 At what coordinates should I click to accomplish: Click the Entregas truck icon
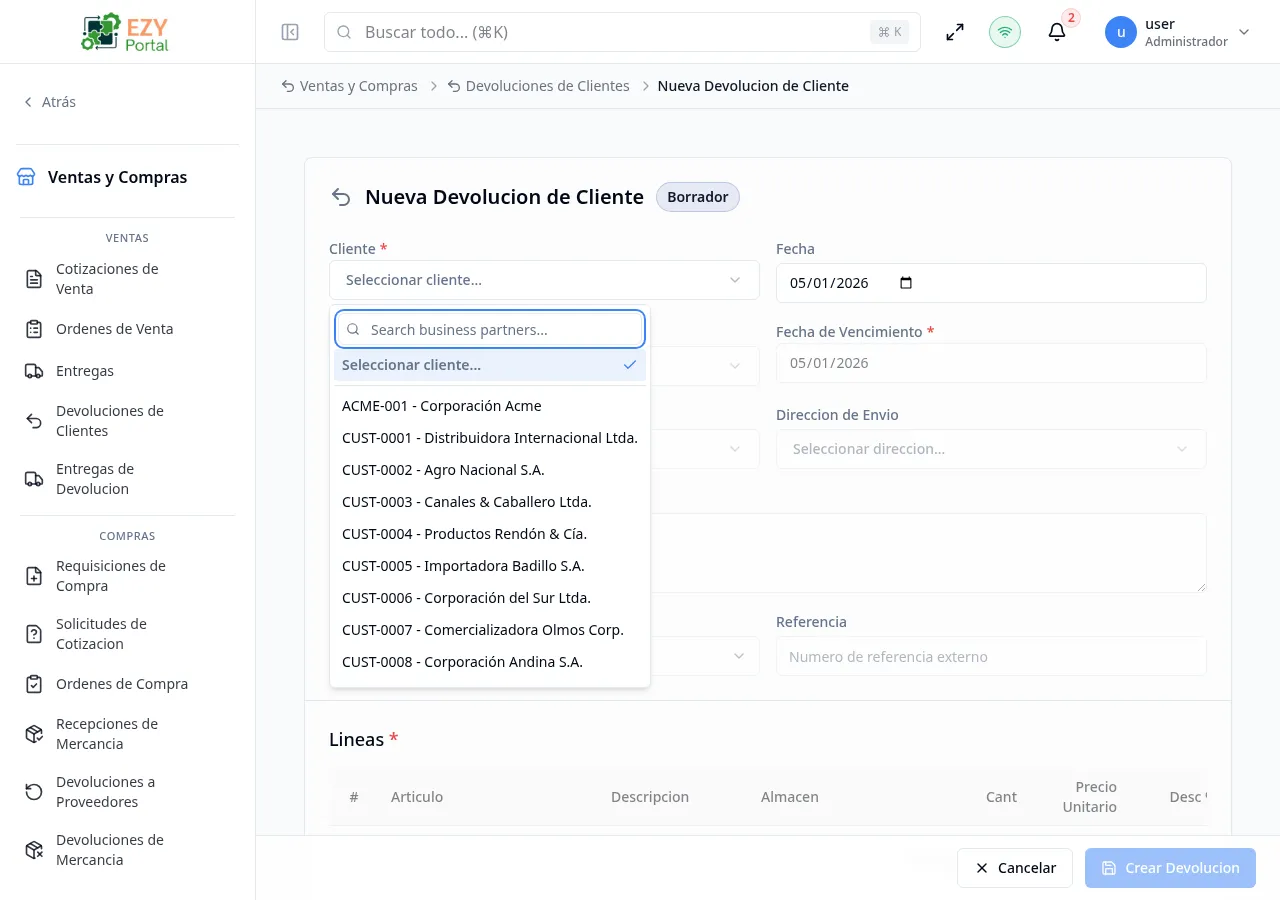click(x=34, y=371)
